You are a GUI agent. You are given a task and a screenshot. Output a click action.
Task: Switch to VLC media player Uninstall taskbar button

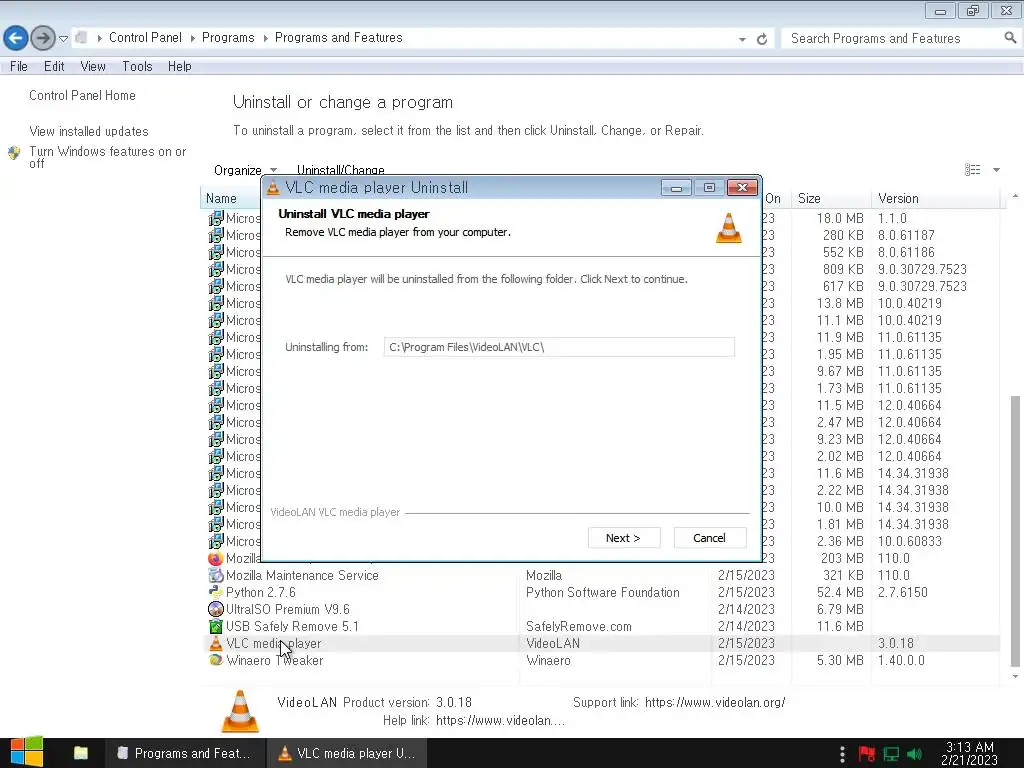tap(347, 753)
